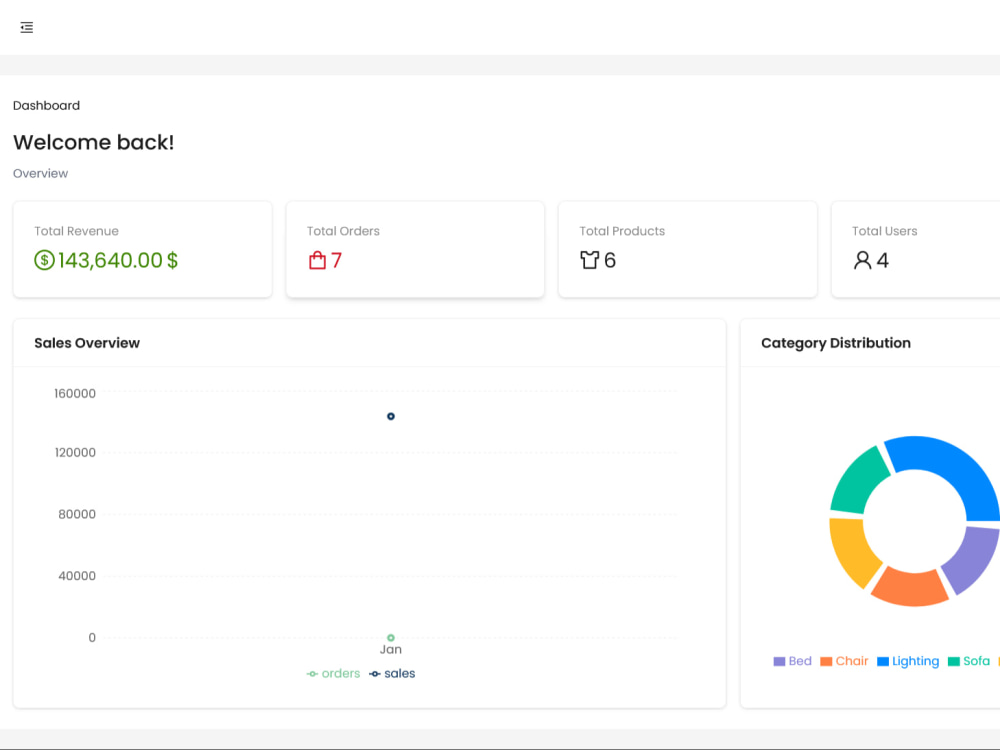Click the 143,640.00 $ revenue value
The width and height of the screenshot is (1000, 750).
pyautogui.click(x=118, y=260)
